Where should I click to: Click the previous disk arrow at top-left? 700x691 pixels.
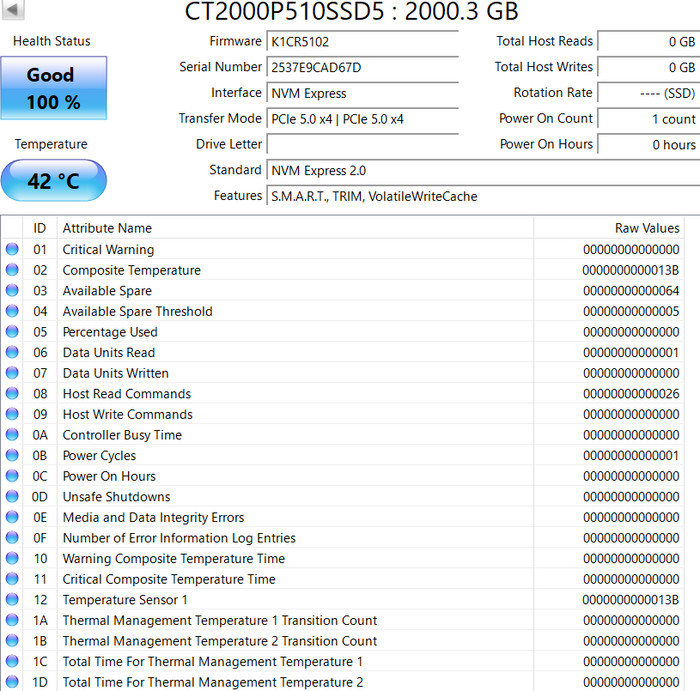point(14,9)
